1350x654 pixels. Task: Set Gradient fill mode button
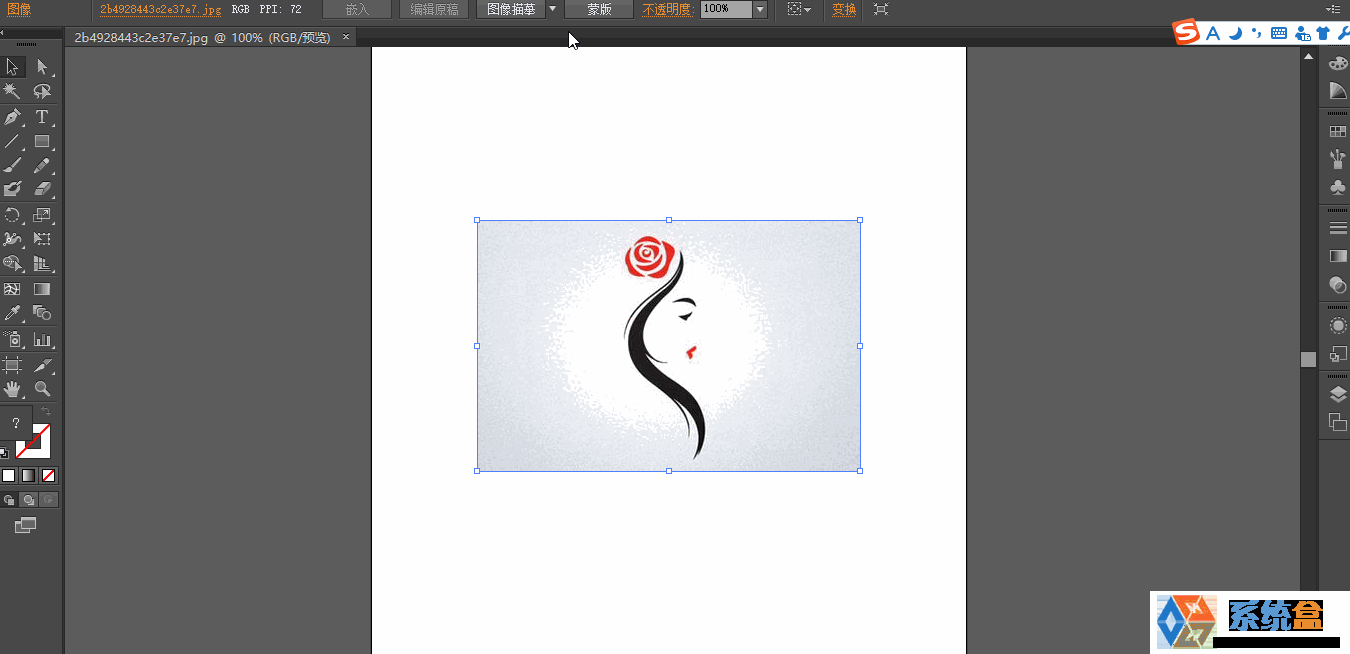coord(29,475)
